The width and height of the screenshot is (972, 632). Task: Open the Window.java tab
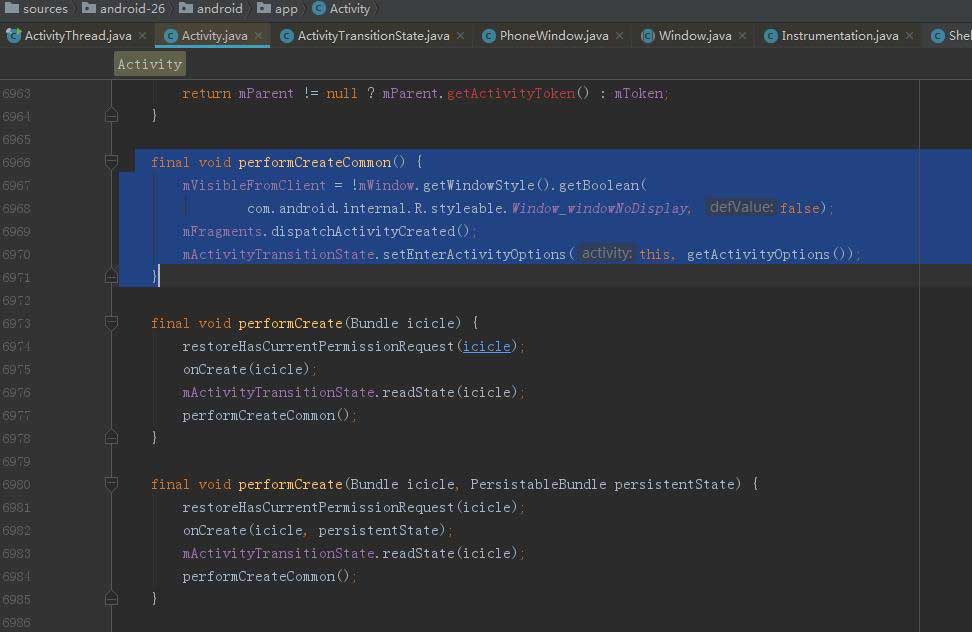(x=694, y=36)
